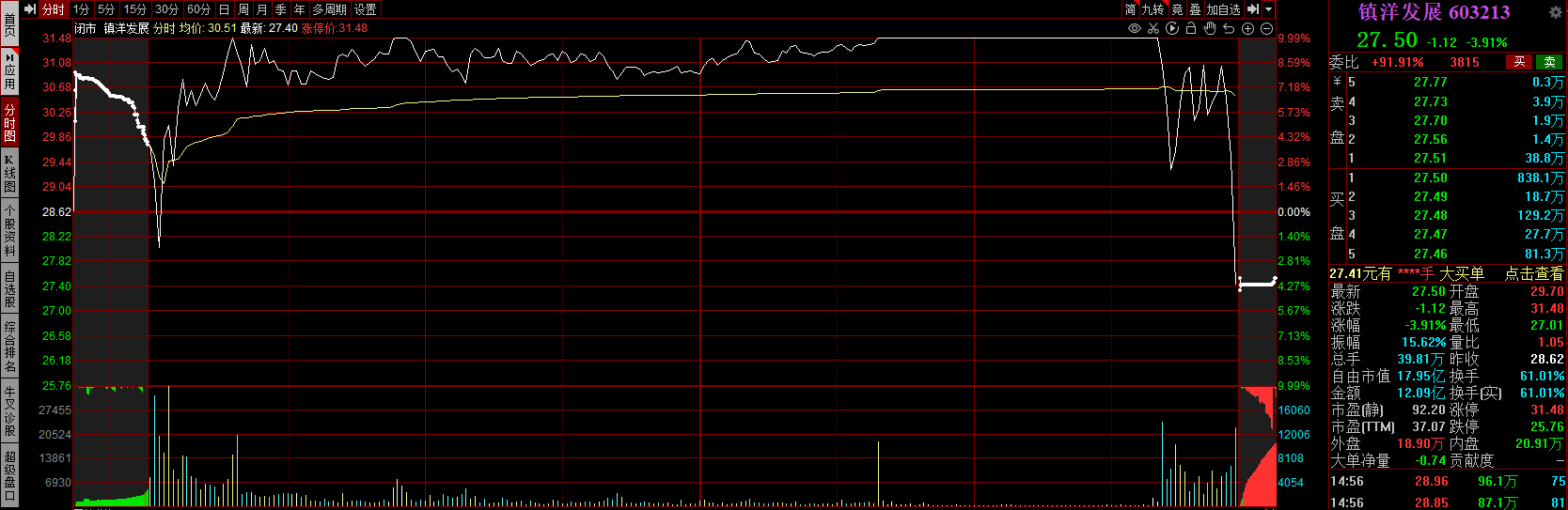The image size is (1568, 510).
Task: Click 加自选 to add to watchlist
Action: [1224, 9]
